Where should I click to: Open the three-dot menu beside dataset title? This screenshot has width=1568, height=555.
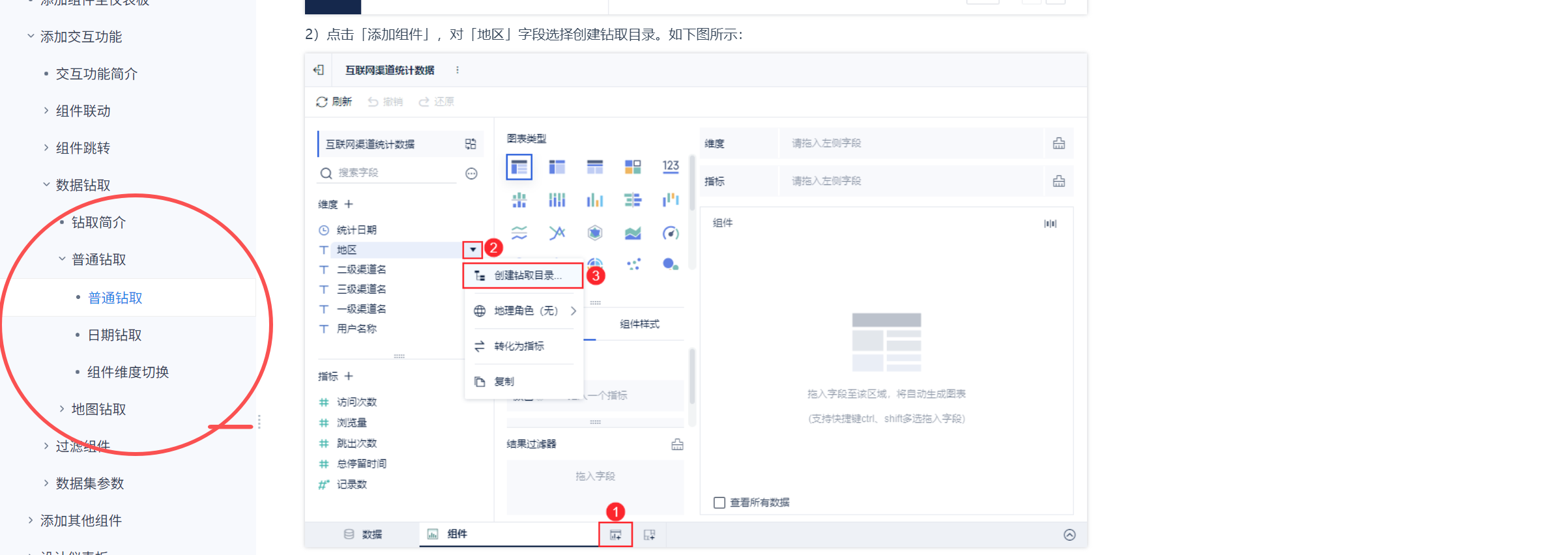tap(457, 70)
